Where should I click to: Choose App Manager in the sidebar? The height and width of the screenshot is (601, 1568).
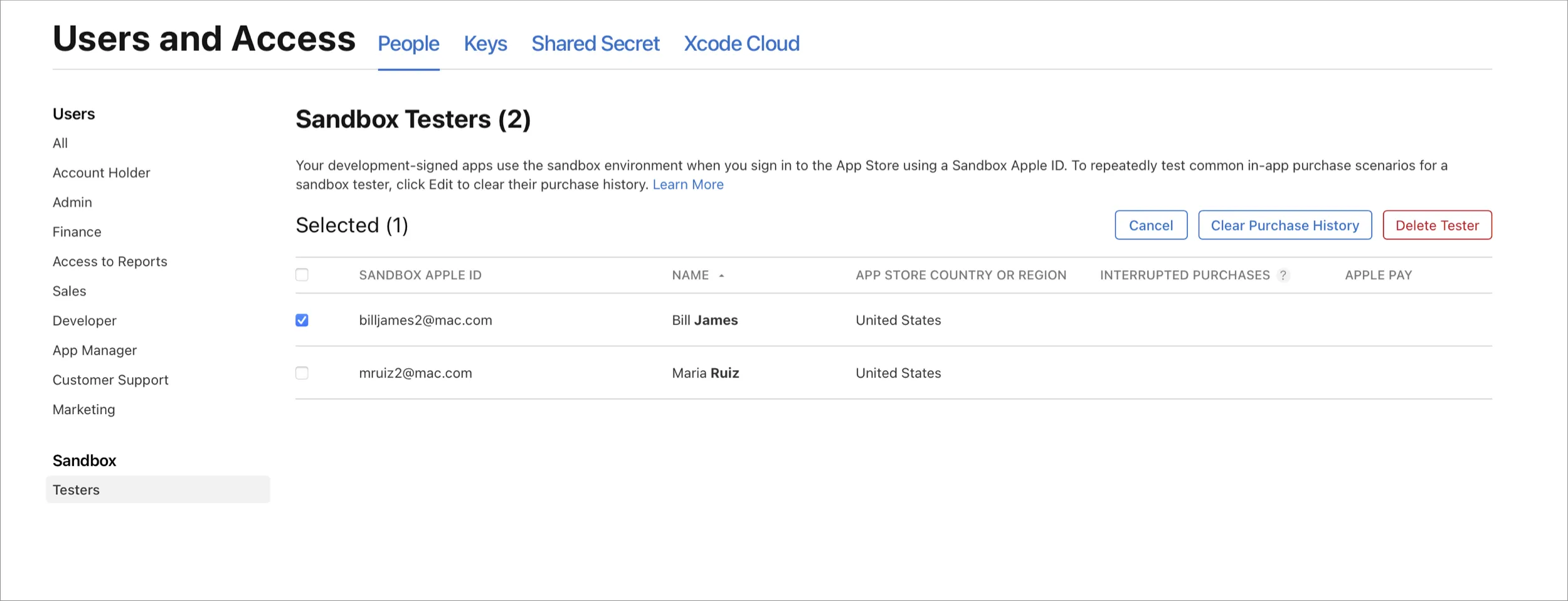pos(95,351)
